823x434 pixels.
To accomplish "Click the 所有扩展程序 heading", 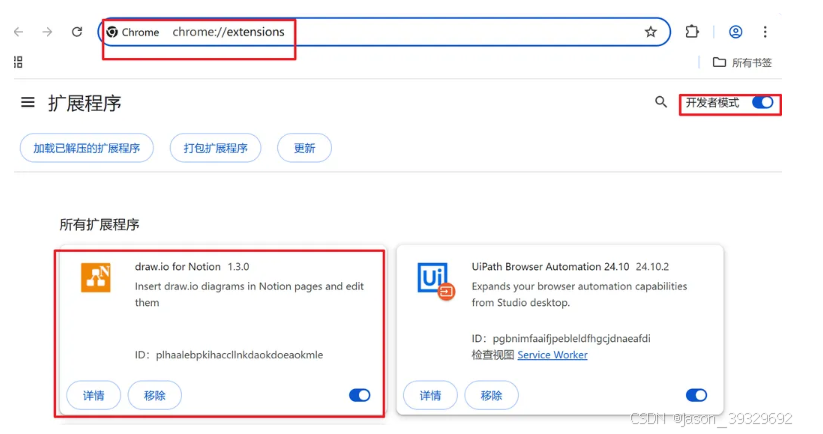I will 99,225.
